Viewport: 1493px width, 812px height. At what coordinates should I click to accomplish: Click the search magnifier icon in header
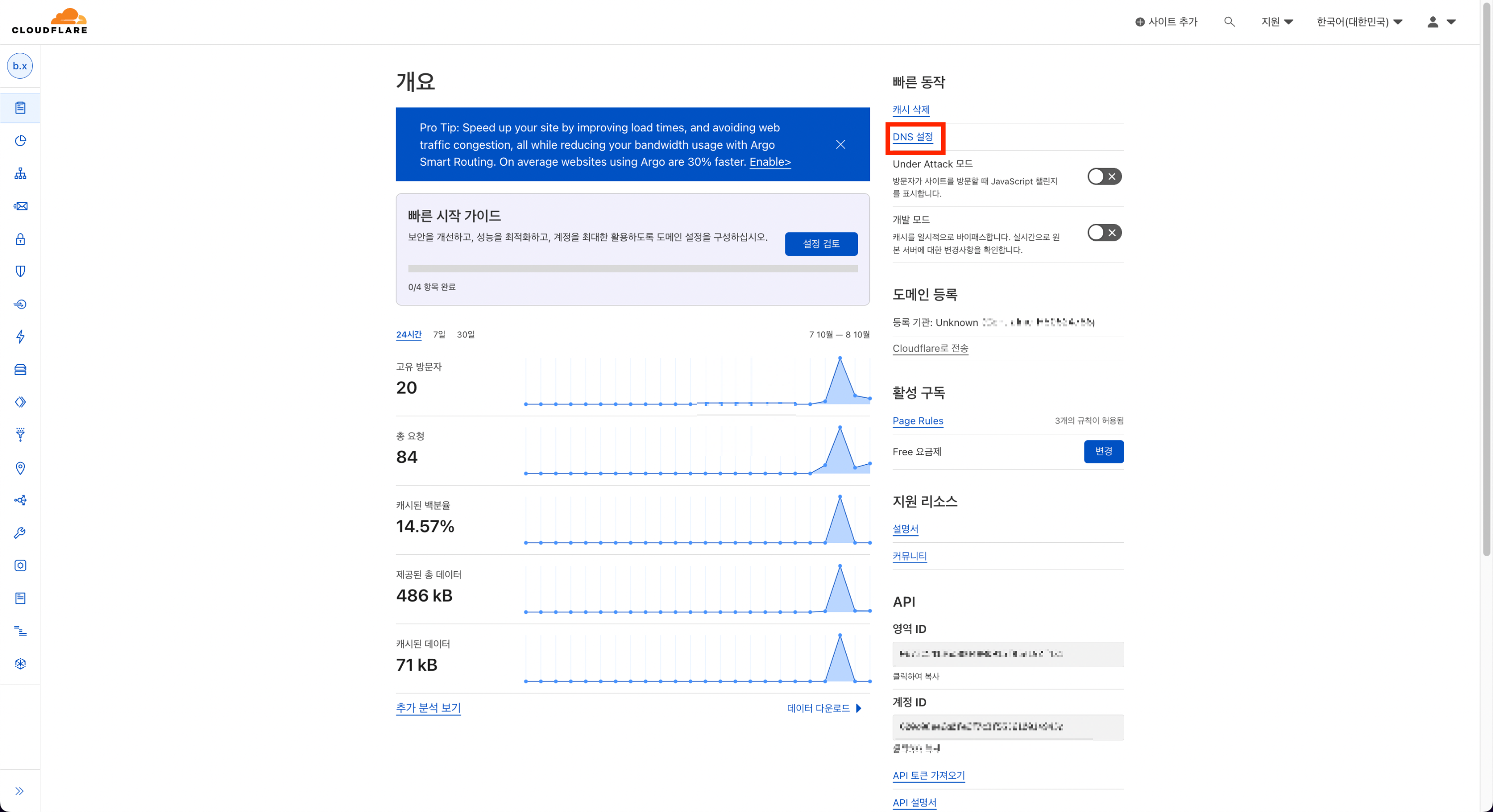(1229, 22)
